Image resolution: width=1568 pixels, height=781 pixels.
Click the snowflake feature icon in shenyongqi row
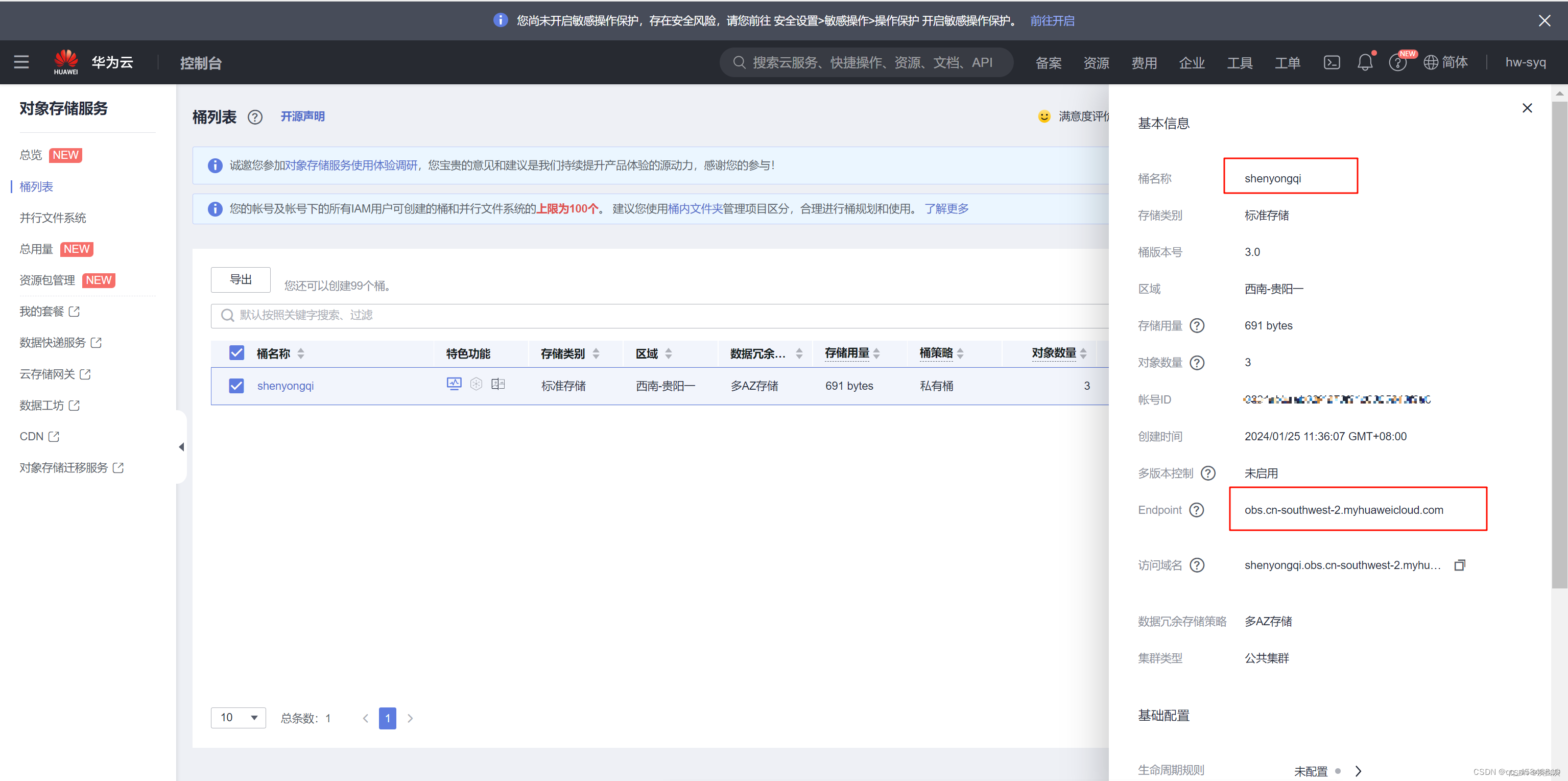476,384
